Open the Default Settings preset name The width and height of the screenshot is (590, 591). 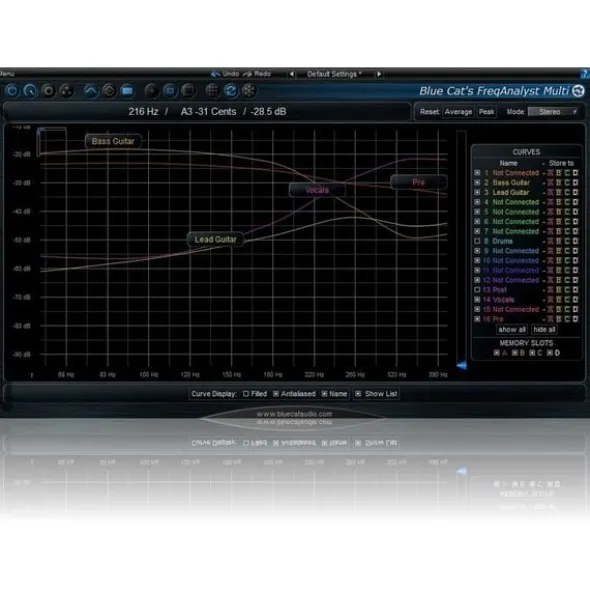(x=334, y=74)
